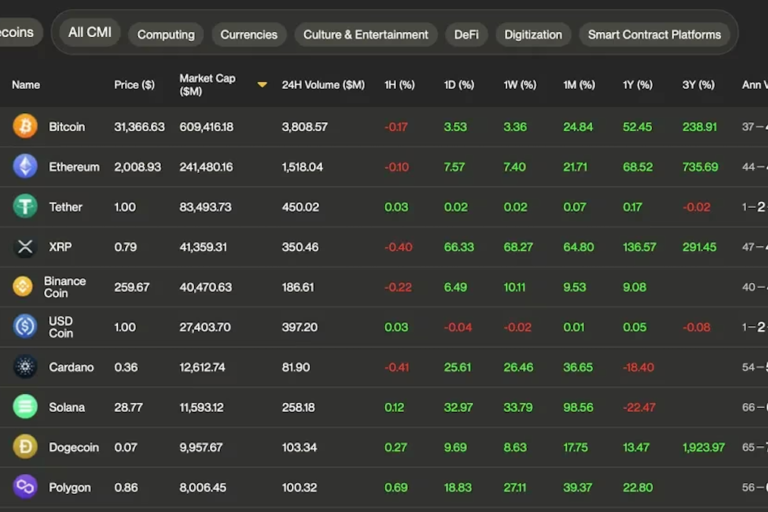Screen dimensions: 768x512
Task: Click the Ethereum diamond logo icon
Action: 25,167
